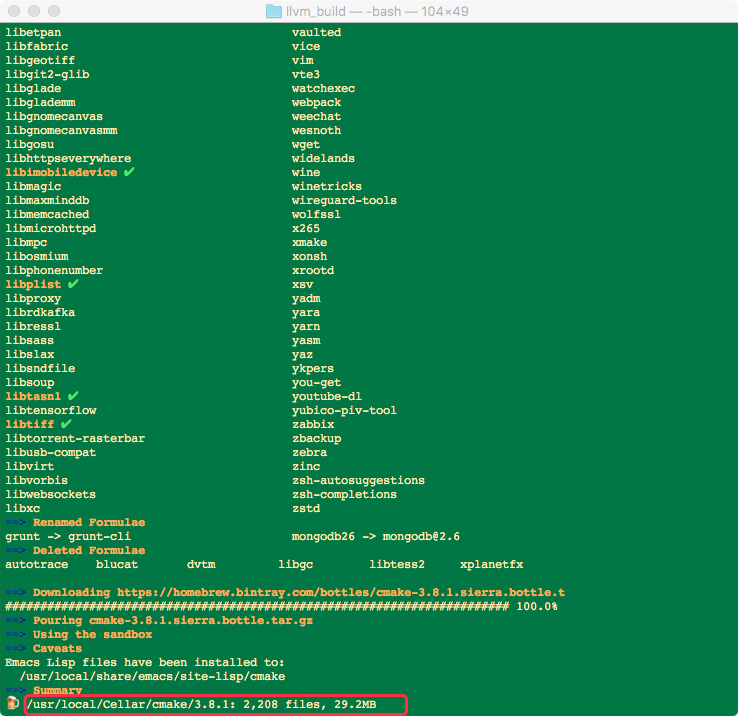
Task: Click the zstd formula entry
Action: point(306,508)
